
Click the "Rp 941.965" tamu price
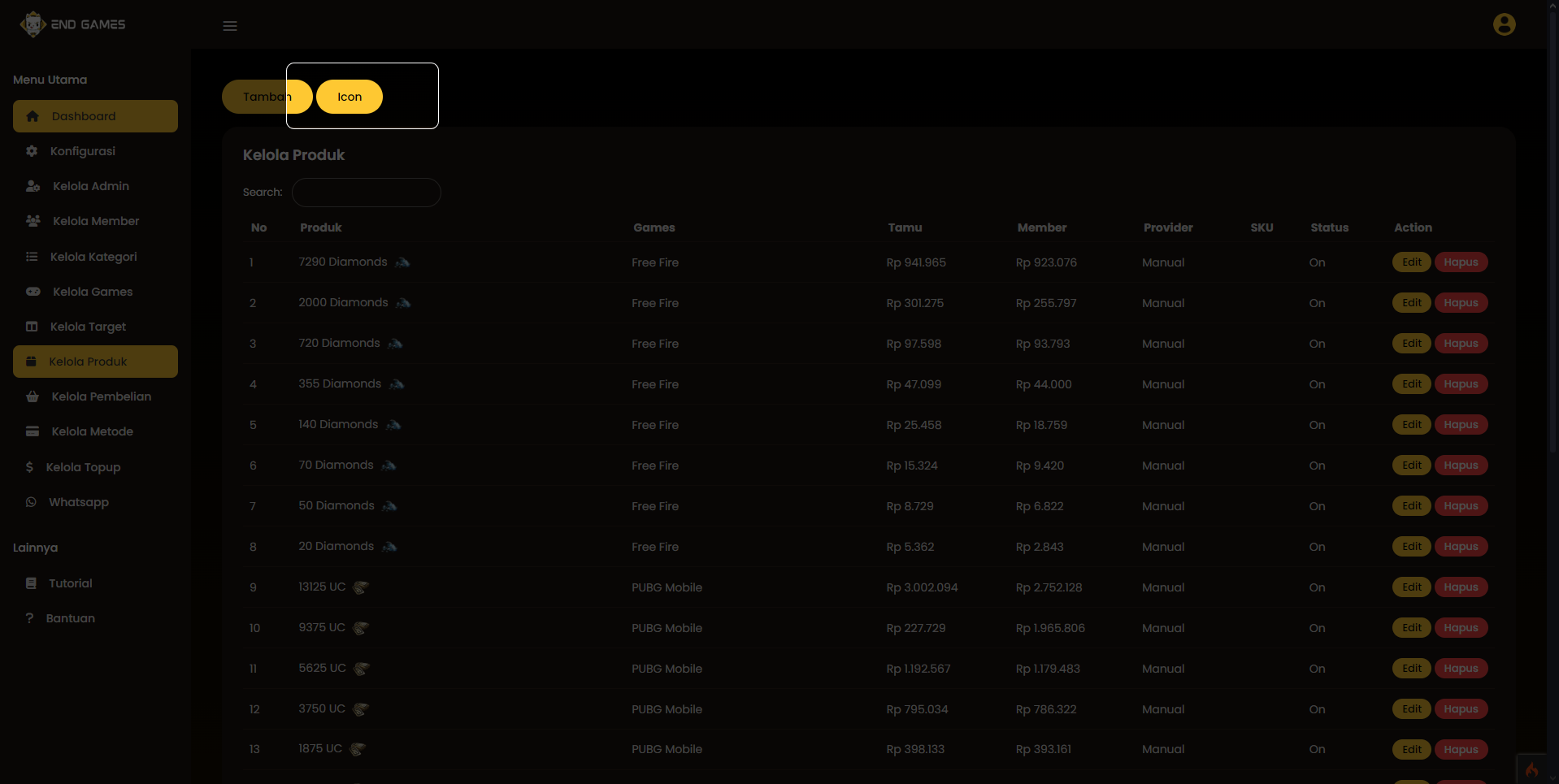pos(916,262)
